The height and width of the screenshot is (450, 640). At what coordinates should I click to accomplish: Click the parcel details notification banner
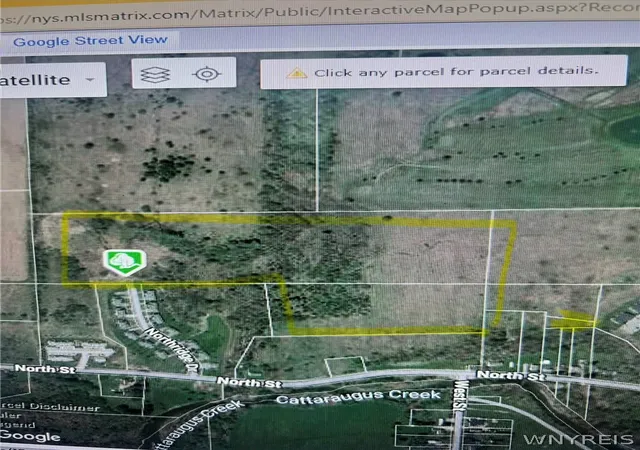point(444,72)
